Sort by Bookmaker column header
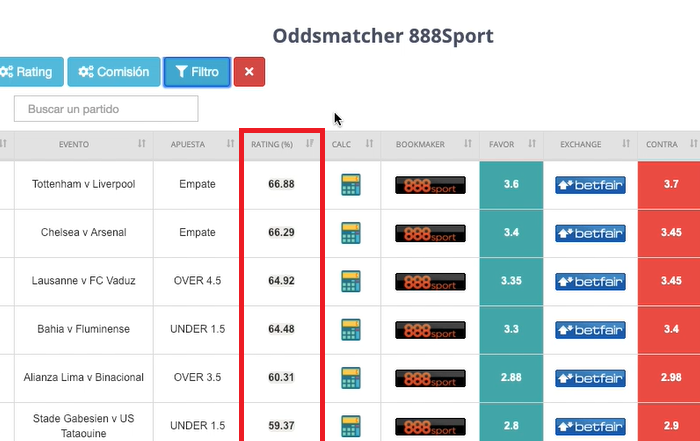Viewport: 700px width, 441px height. coord(420,144)
